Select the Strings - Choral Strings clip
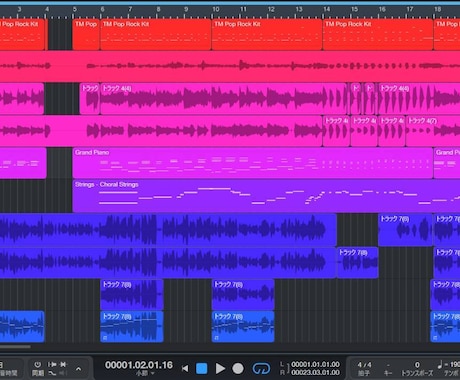 click(x=266, y=196)
